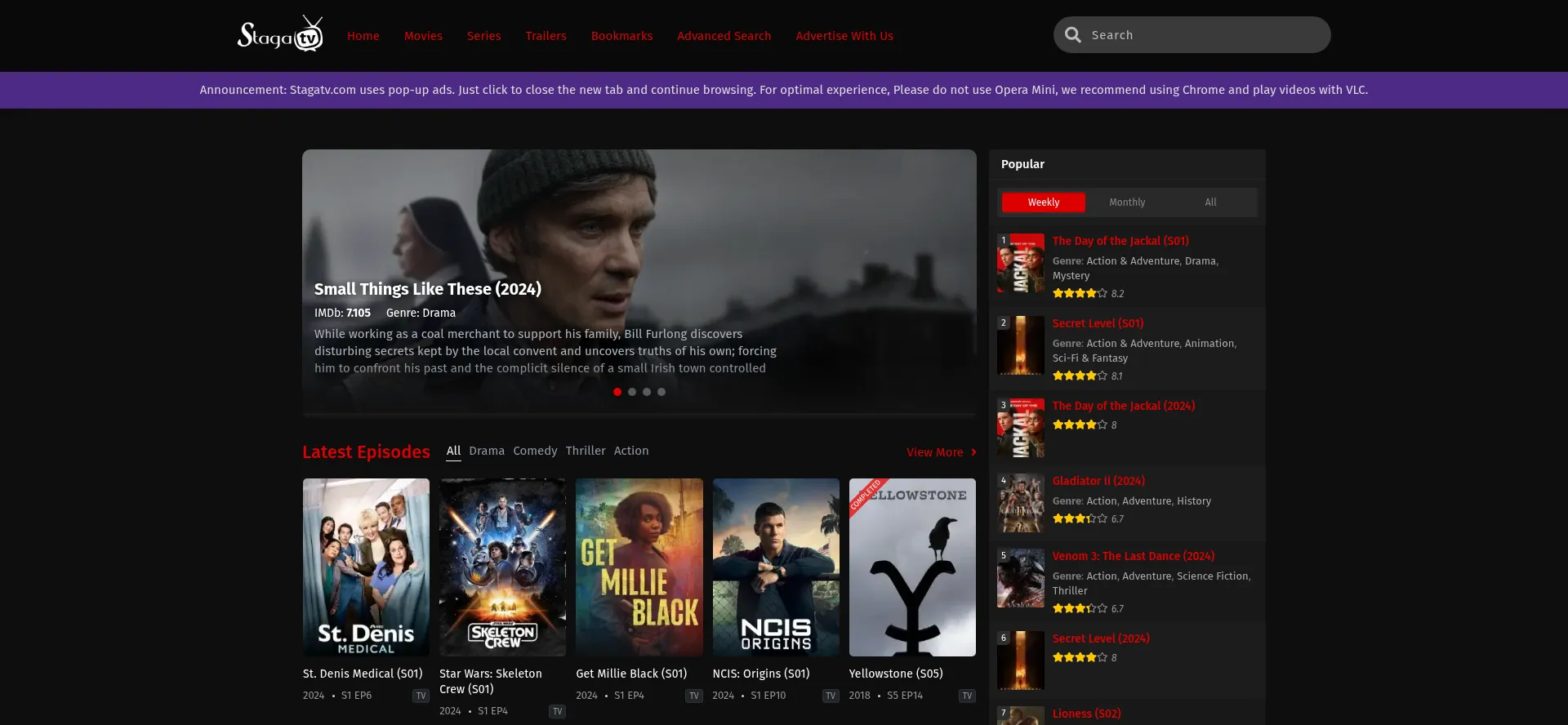Open Lioness (S02) link
Viewport: 1568px width, 725px height.
(x=1087, y=714)
